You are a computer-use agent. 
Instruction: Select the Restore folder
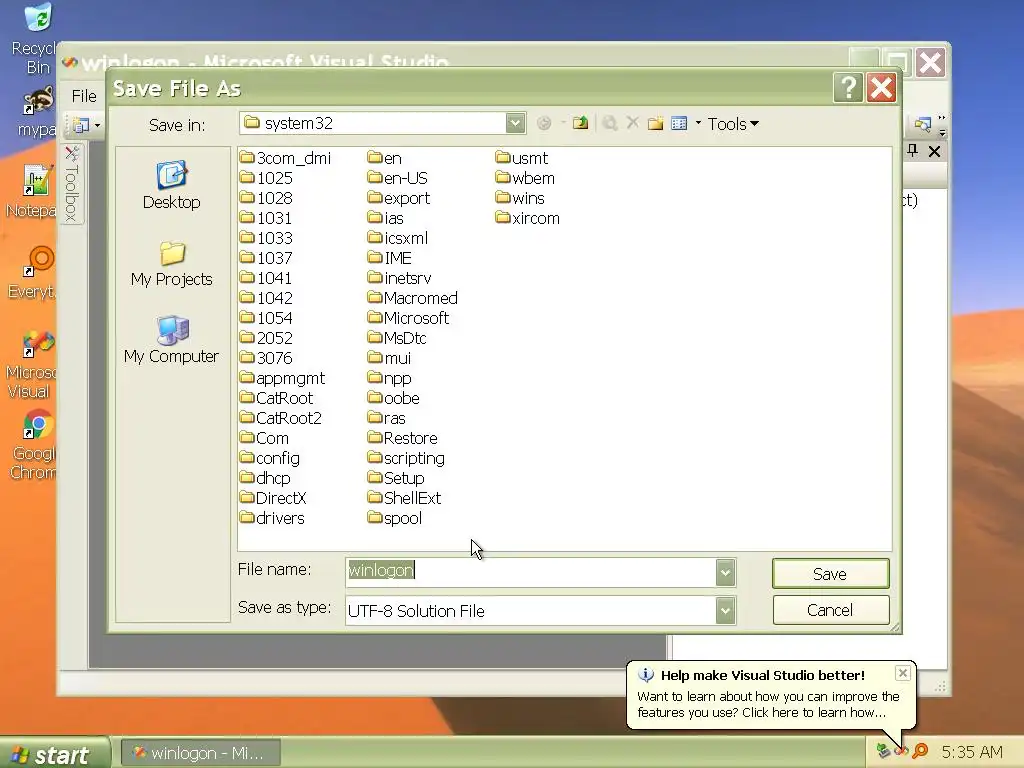coord(403,438)
